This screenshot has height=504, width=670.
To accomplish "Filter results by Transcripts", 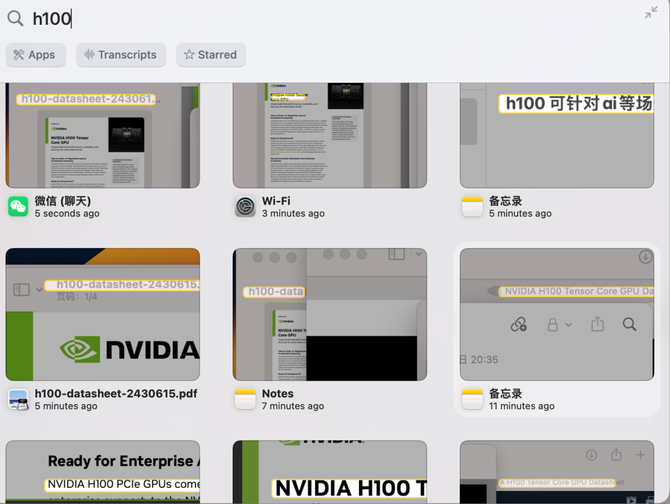I will click(121, 55).
